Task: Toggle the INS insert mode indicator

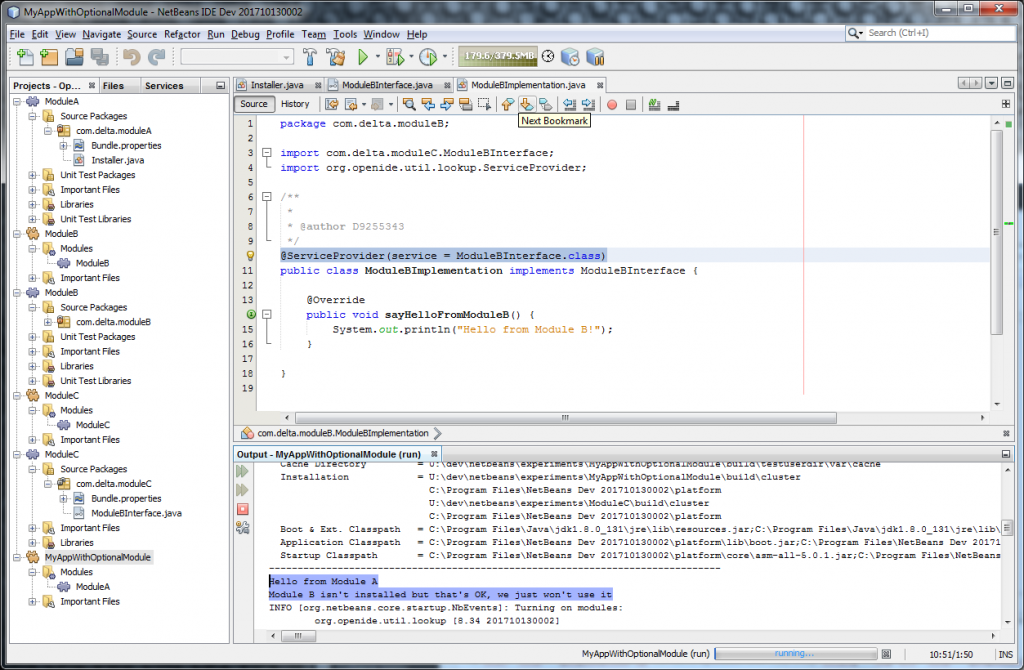Action: (x=1006, y=654)
